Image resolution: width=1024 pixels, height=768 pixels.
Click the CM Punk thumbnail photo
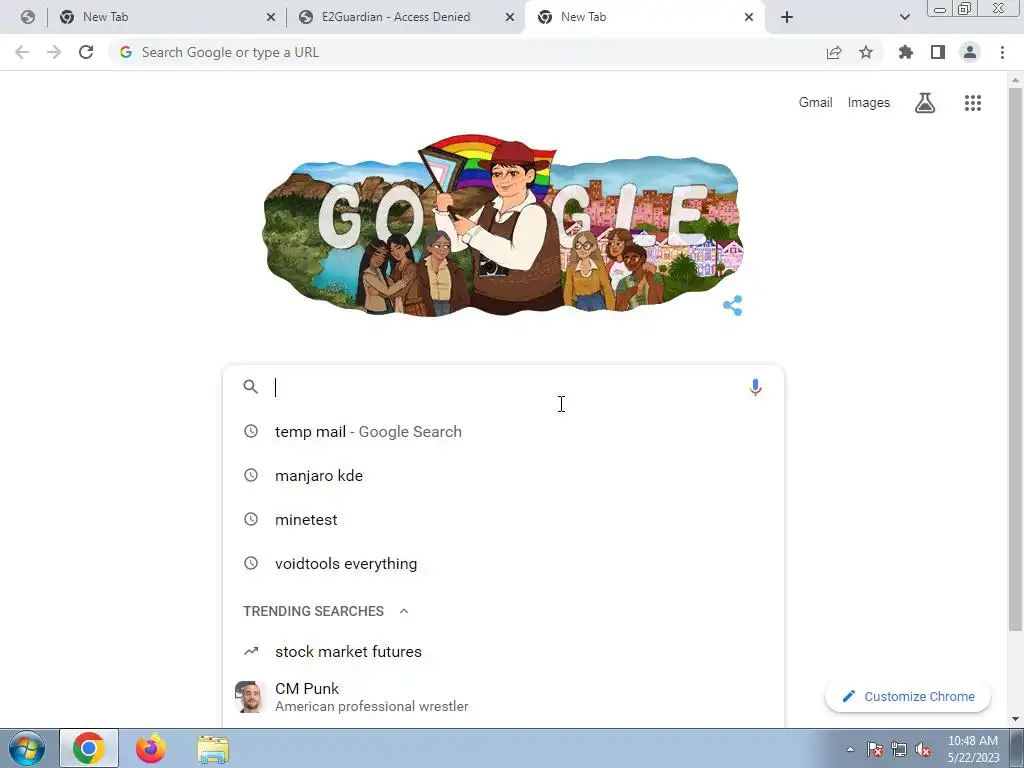(x=250, y=697)
